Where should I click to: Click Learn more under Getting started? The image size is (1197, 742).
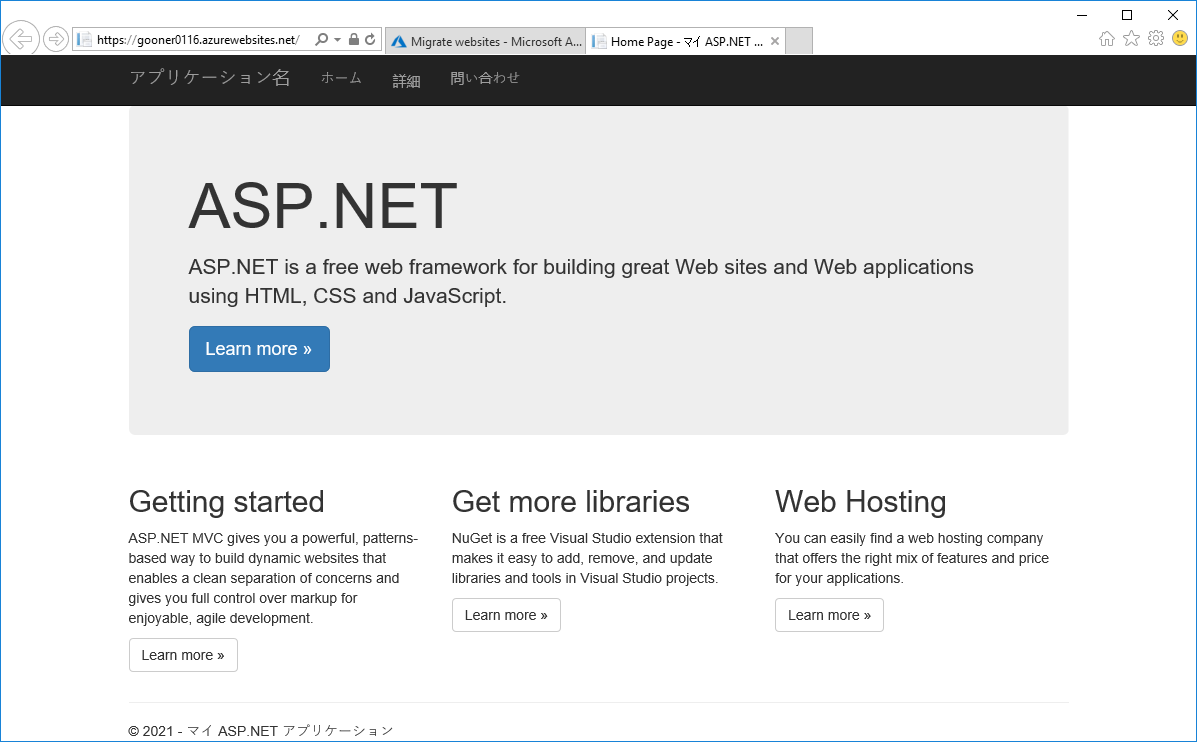coord(183,655)
